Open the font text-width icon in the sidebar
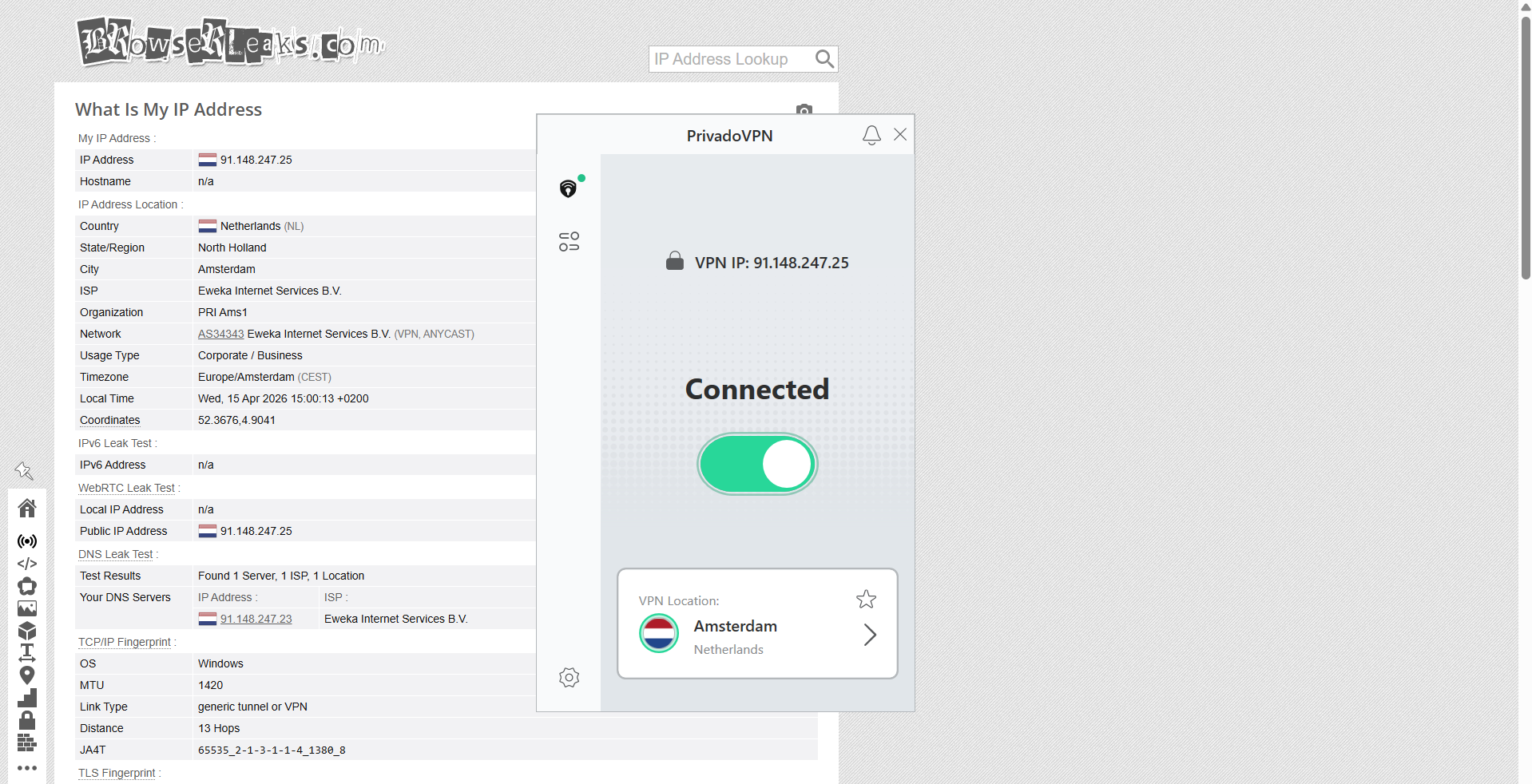 click(x=27, y=653)
